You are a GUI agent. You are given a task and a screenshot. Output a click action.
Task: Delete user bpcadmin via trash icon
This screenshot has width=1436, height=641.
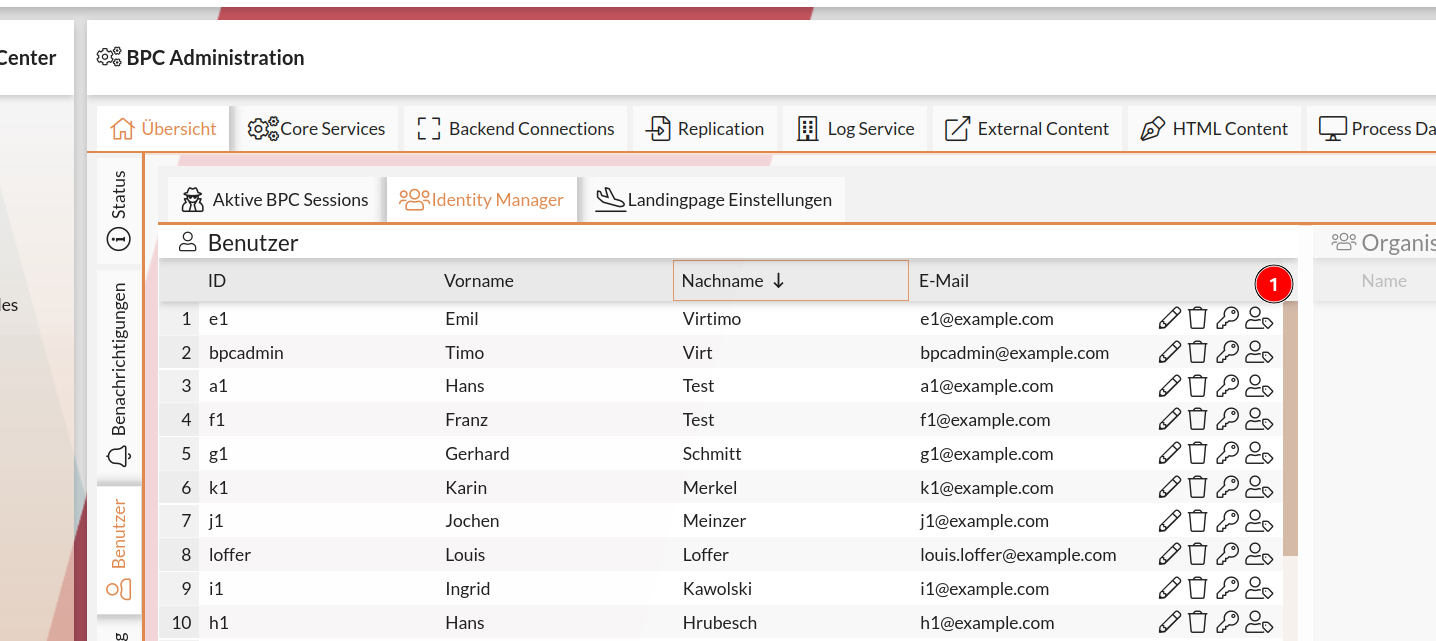(1198, 353)
